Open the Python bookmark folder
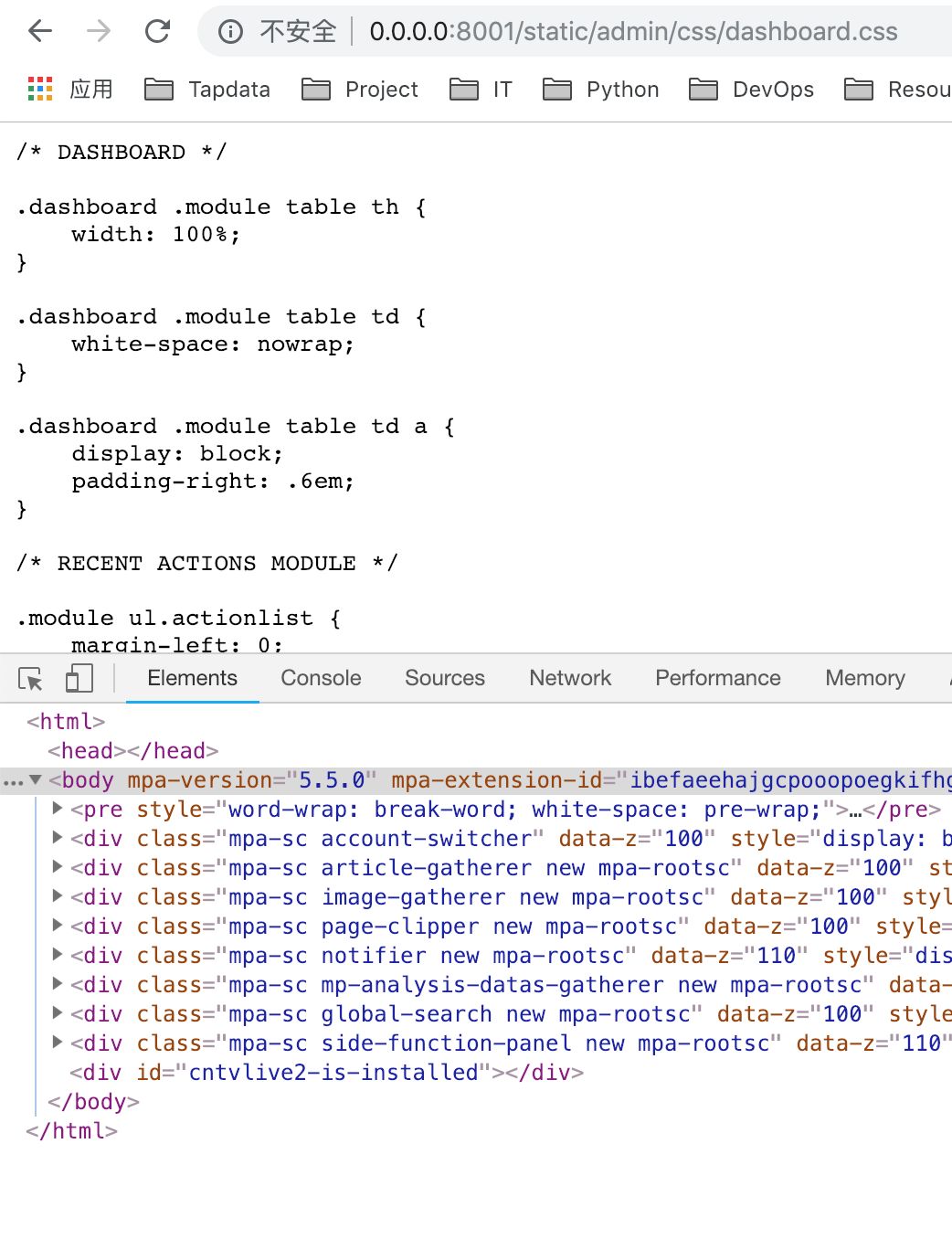The height and width of the screenshot is (1239, 952). pos(601,90)
